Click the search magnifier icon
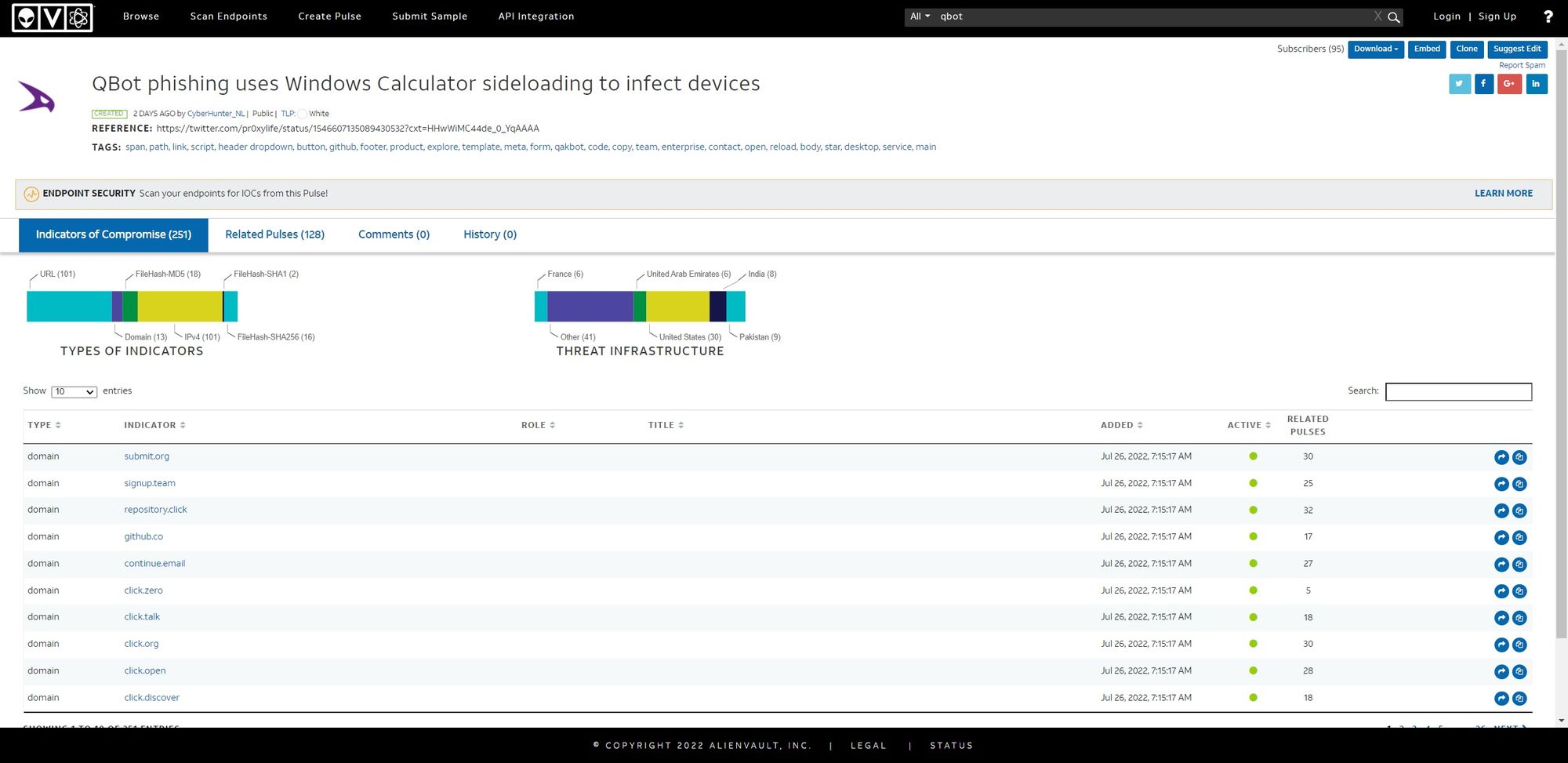This screenshot has width=1568, height=763. click(x=1393, y=17)
